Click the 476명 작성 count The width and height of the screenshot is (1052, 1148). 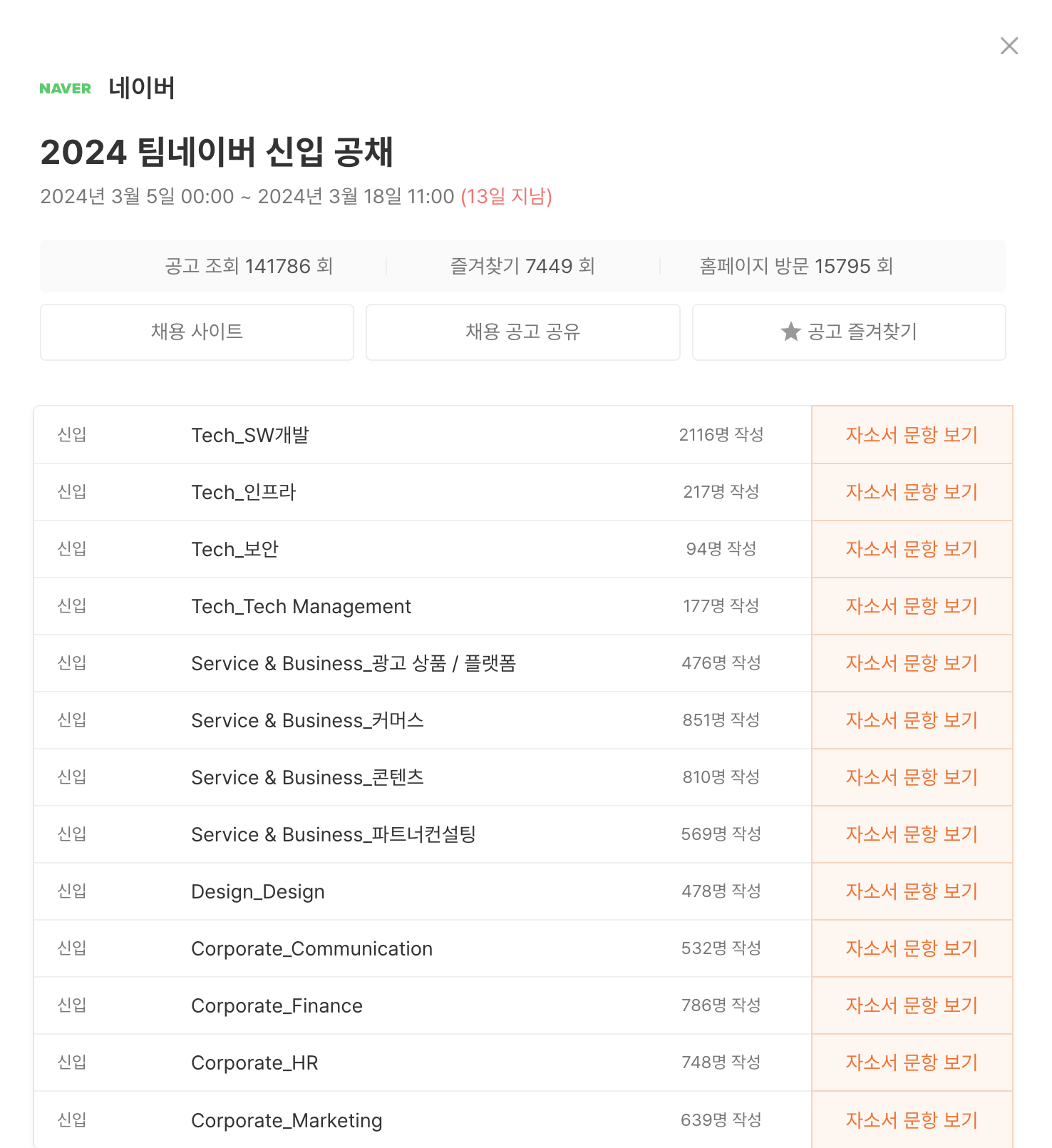pyautogui.click(x=721, y=662)
